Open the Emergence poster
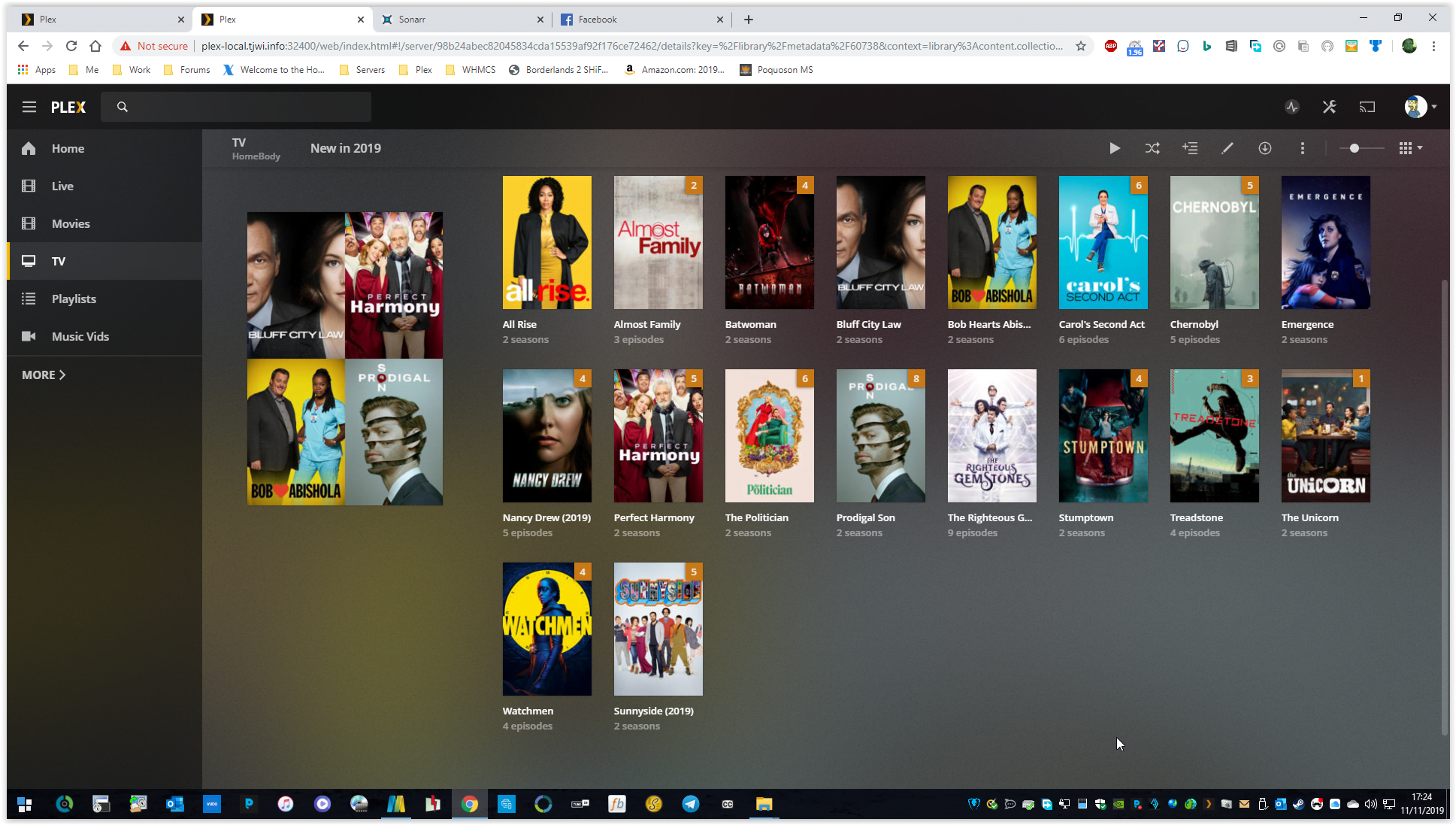This screenshot has height=825, width=1456. (x=1326, y=242)
